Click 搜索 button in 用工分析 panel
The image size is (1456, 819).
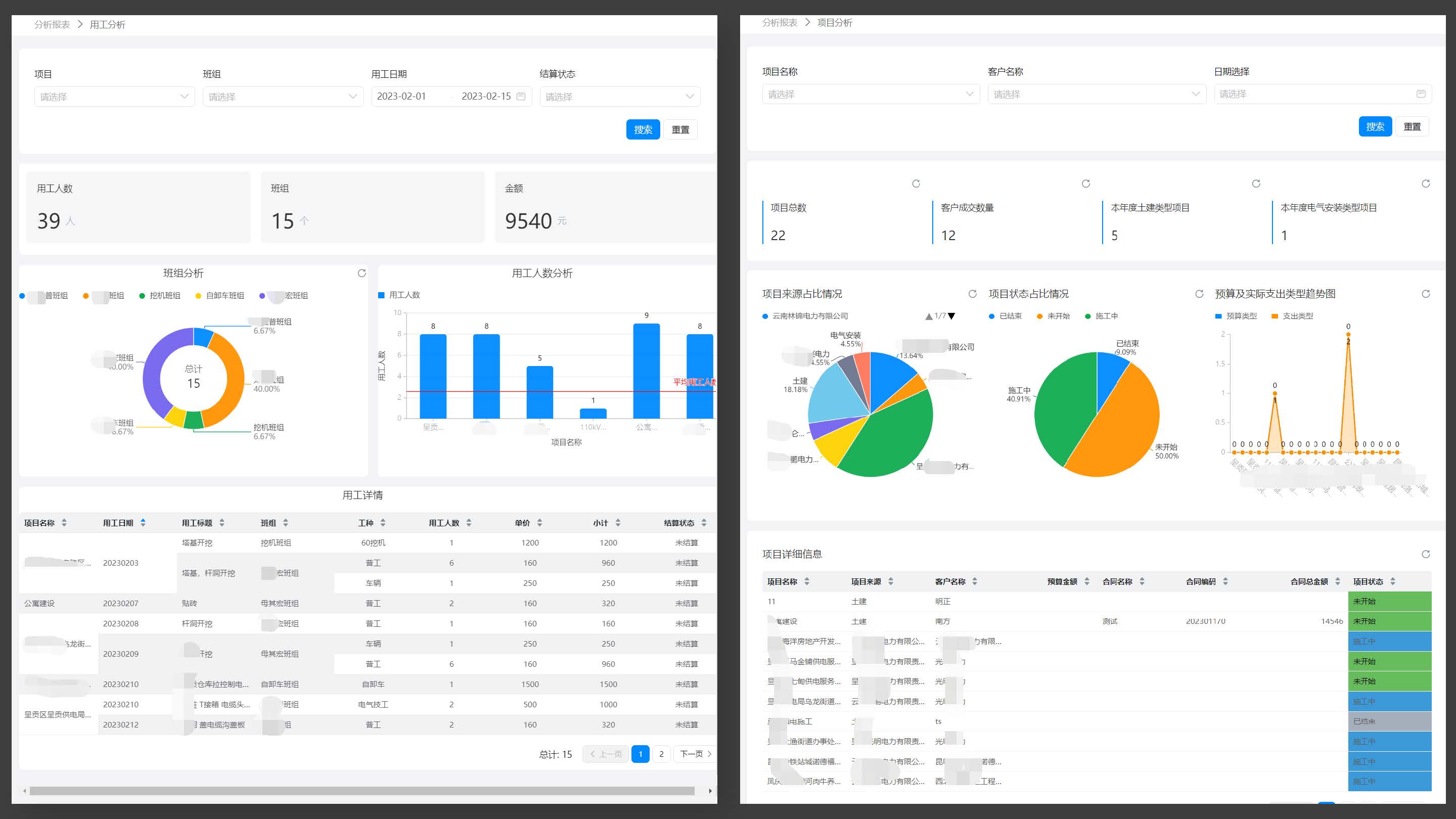click(643, 129)
